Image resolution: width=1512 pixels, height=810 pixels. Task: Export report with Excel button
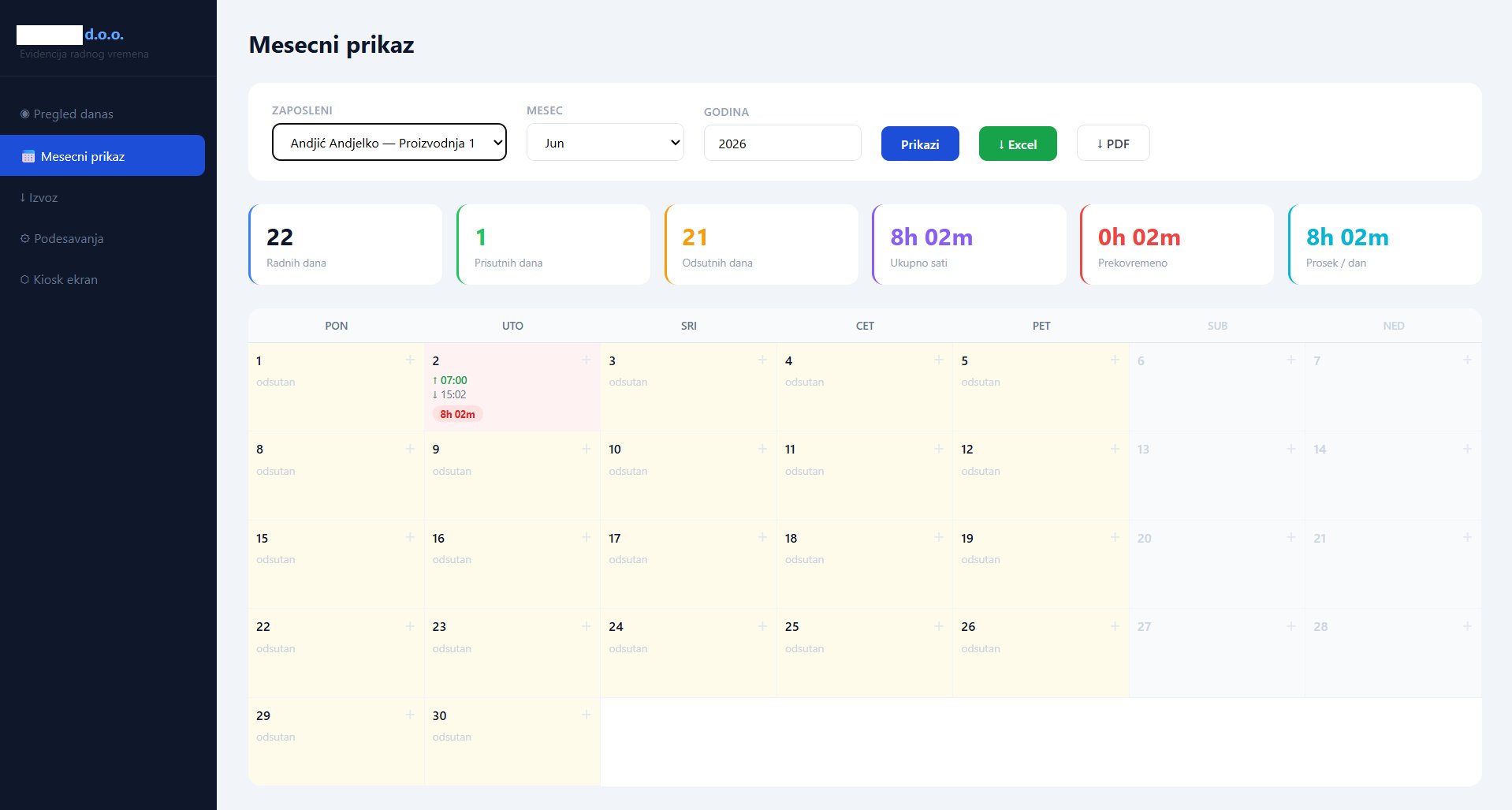coord(1018,144)
